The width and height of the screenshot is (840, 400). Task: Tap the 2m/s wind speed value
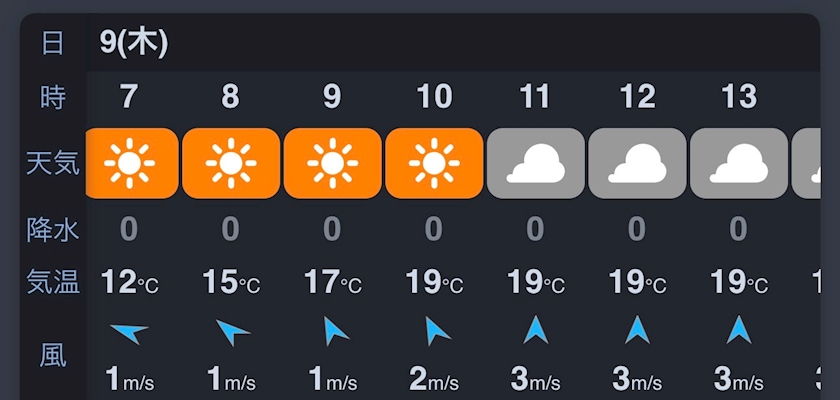point(434,380)
